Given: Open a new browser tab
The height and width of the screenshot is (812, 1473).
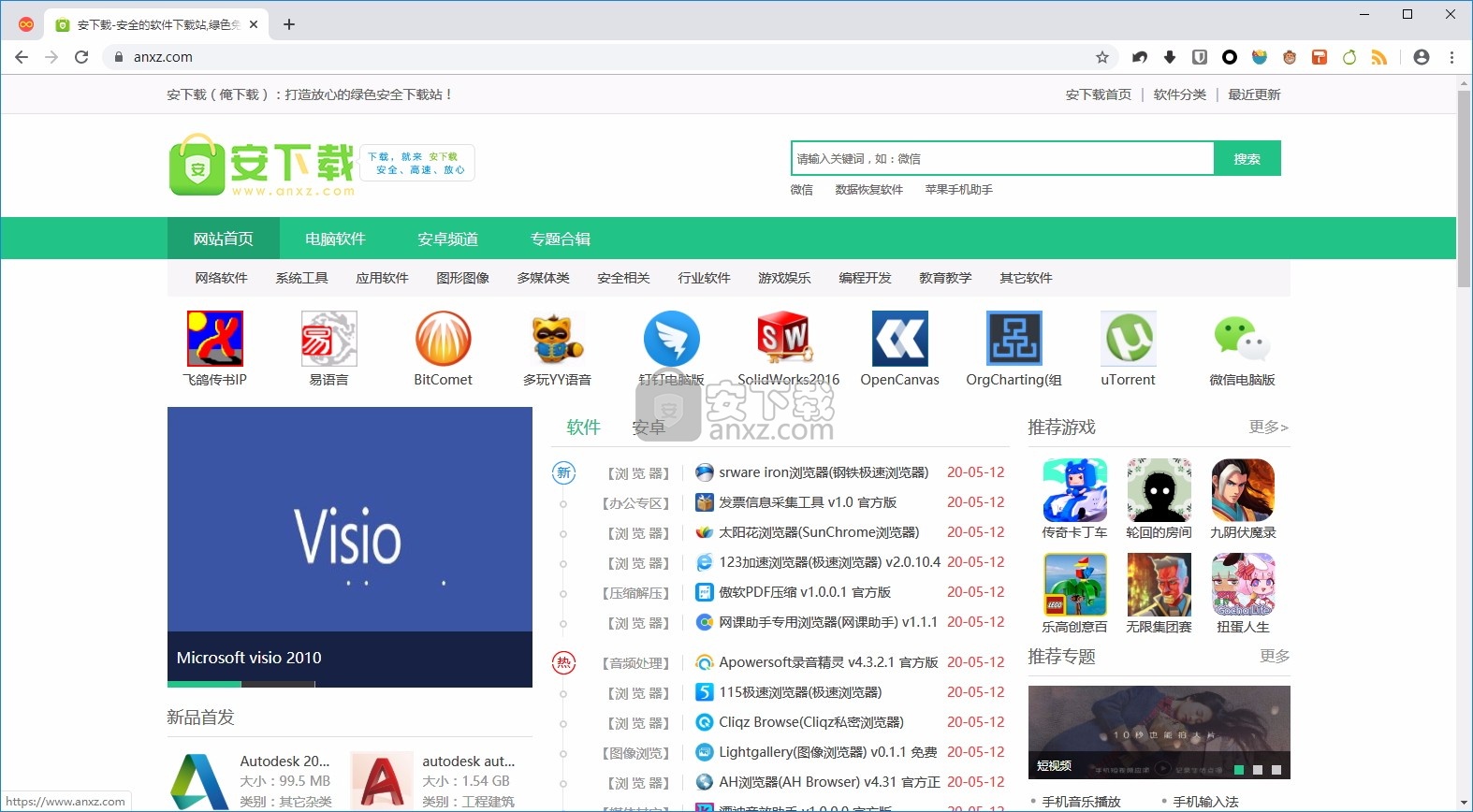Looking at the screenshot, I should tap(289, 24).
